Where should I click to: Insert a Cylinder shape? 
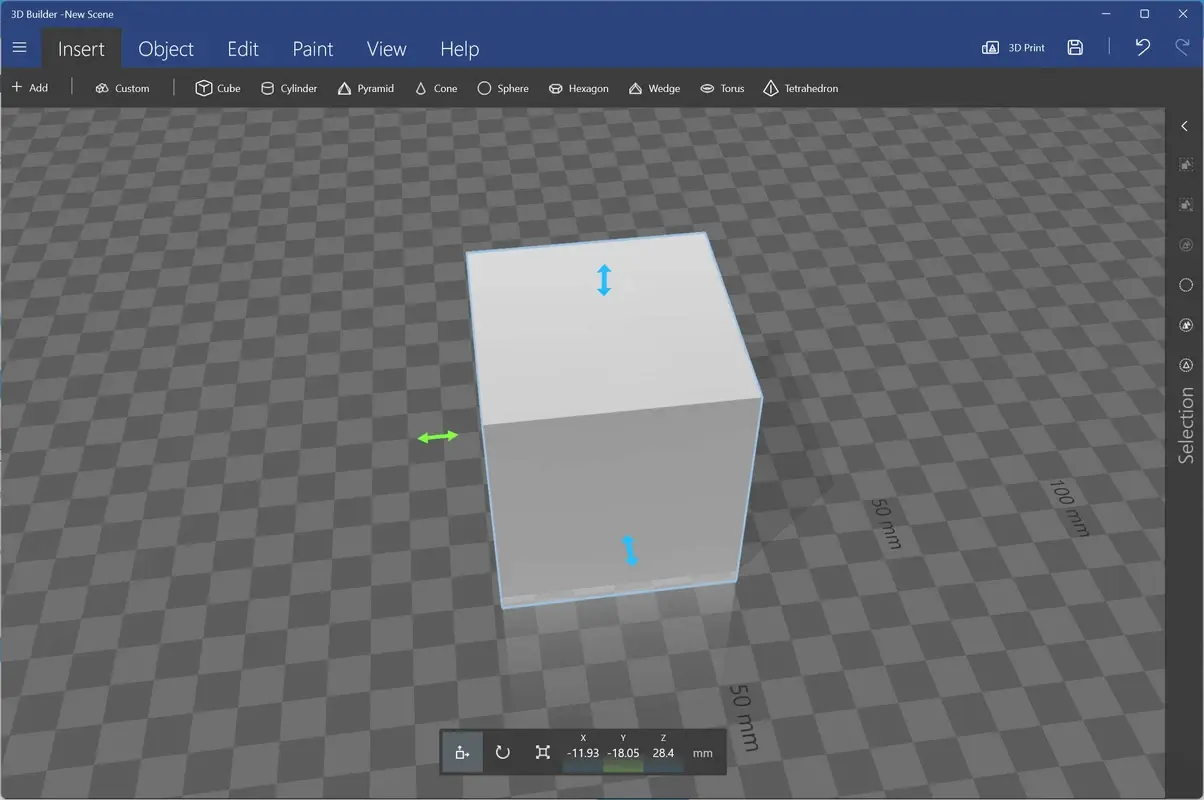(x=289, y=88)
